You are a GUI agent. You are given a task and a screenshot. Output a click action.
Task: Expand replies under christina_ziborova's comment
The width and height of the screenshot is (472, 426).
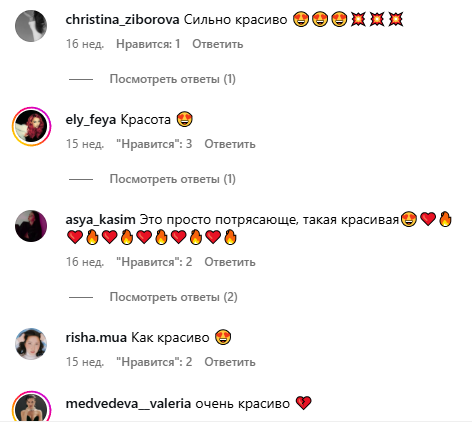click(173, 79)
